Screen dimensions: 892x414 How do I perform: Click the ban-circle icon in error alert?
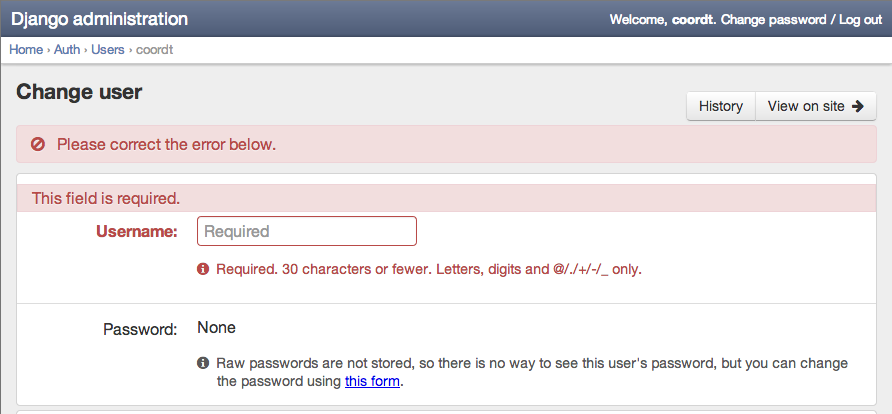coord(38,144)
